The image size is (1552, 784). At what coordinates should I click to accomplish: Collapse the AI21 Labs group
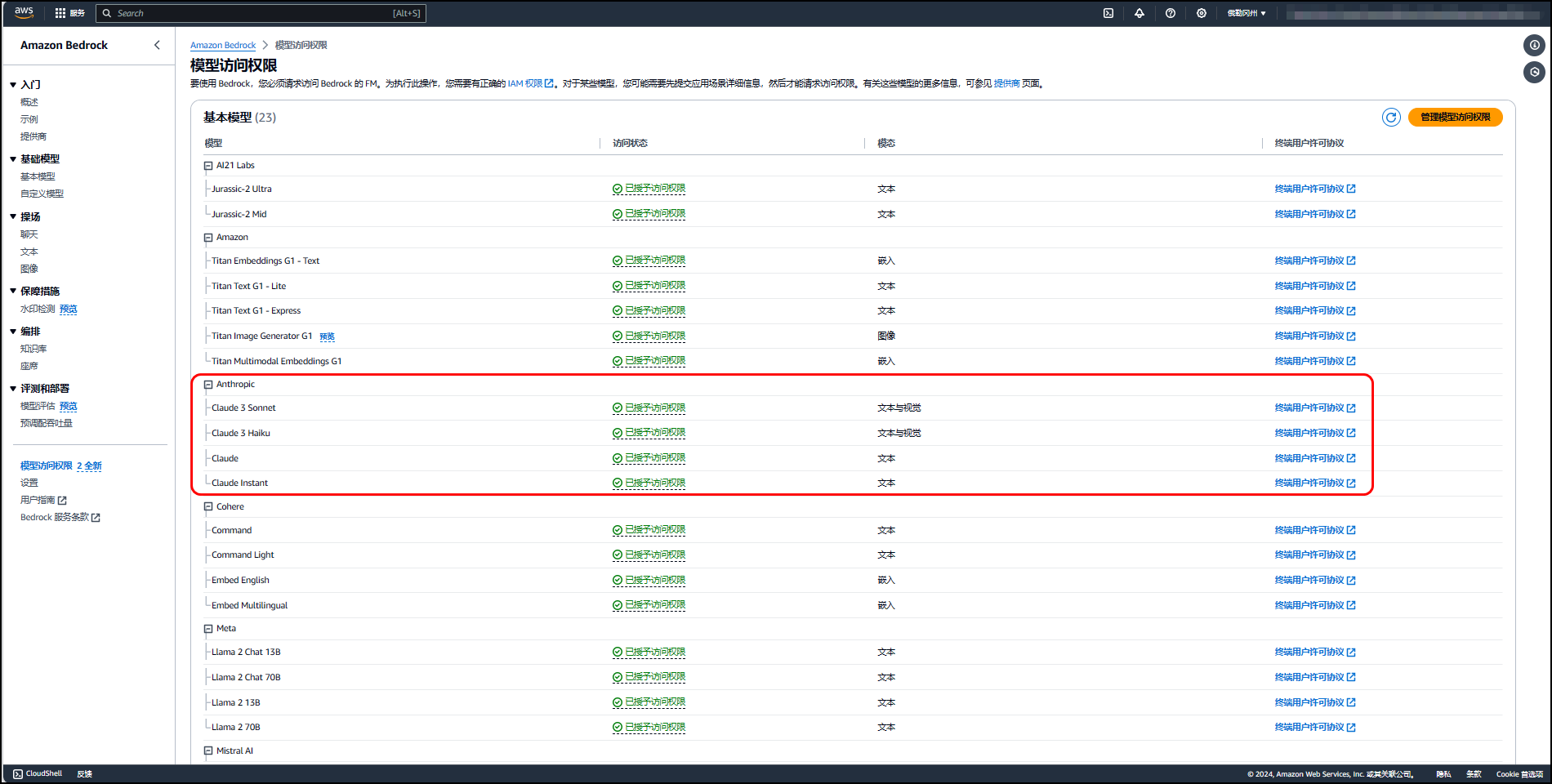[208, 166]
